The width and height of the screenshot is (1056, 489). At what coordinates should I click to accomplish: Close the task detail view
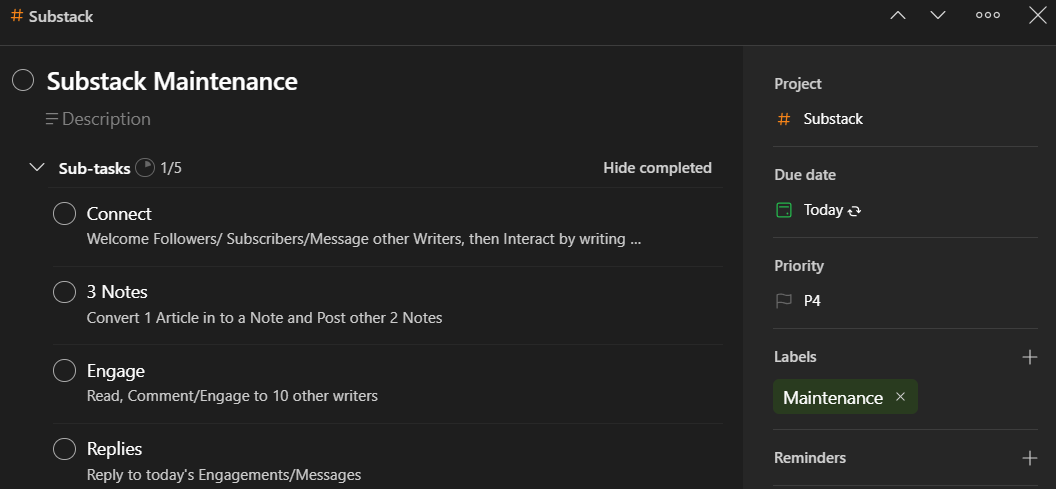(x=1038, y=15)
